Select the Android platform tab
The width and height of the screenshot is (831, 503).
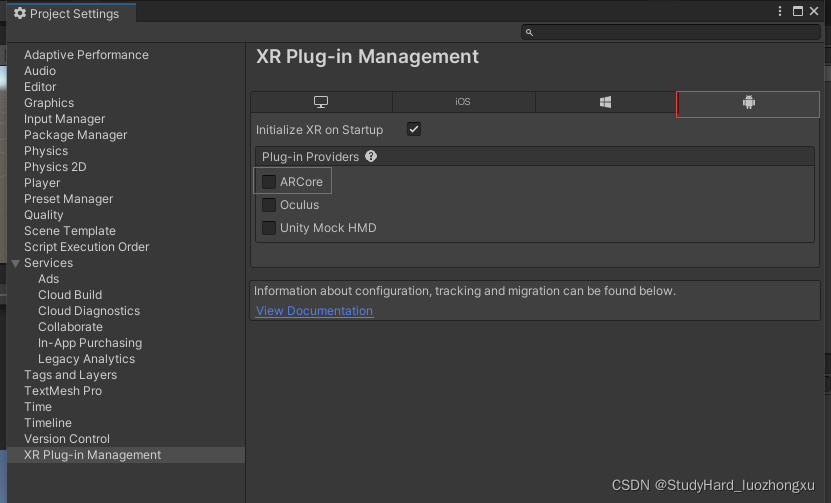[748, 102]
